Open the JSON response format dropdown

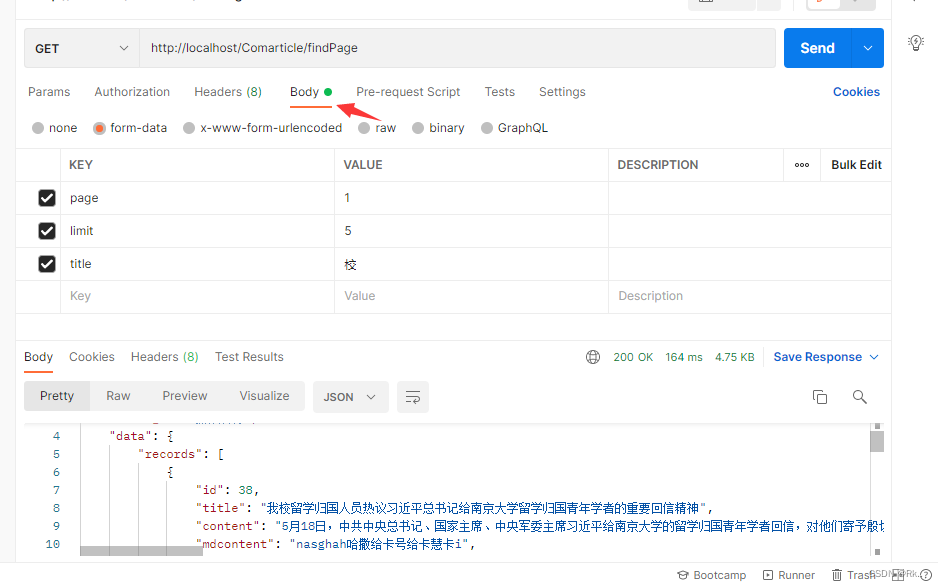coord(350,396)
